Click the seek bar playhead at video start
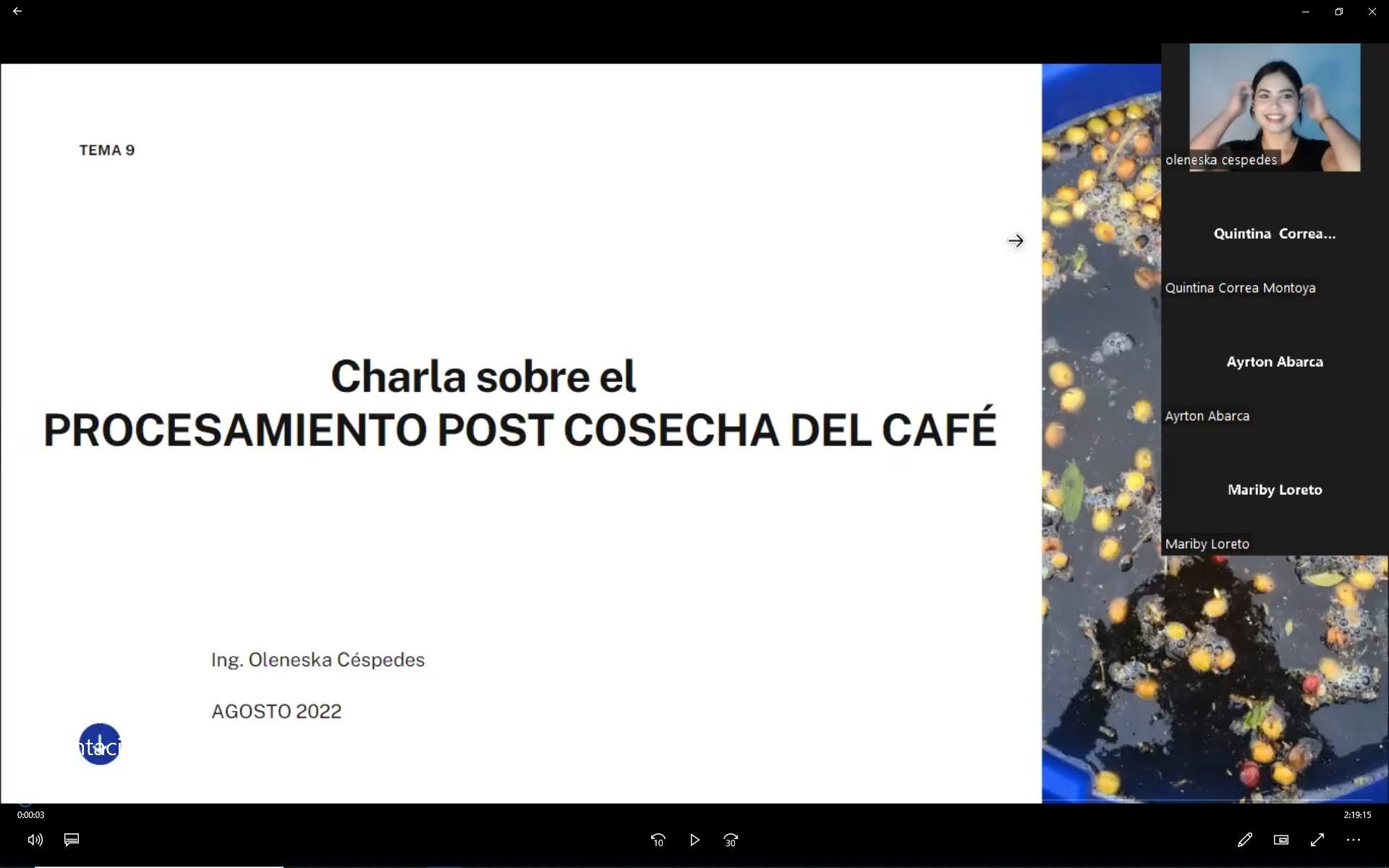Viewport: 1389px width, 868px height. (25, 802)
